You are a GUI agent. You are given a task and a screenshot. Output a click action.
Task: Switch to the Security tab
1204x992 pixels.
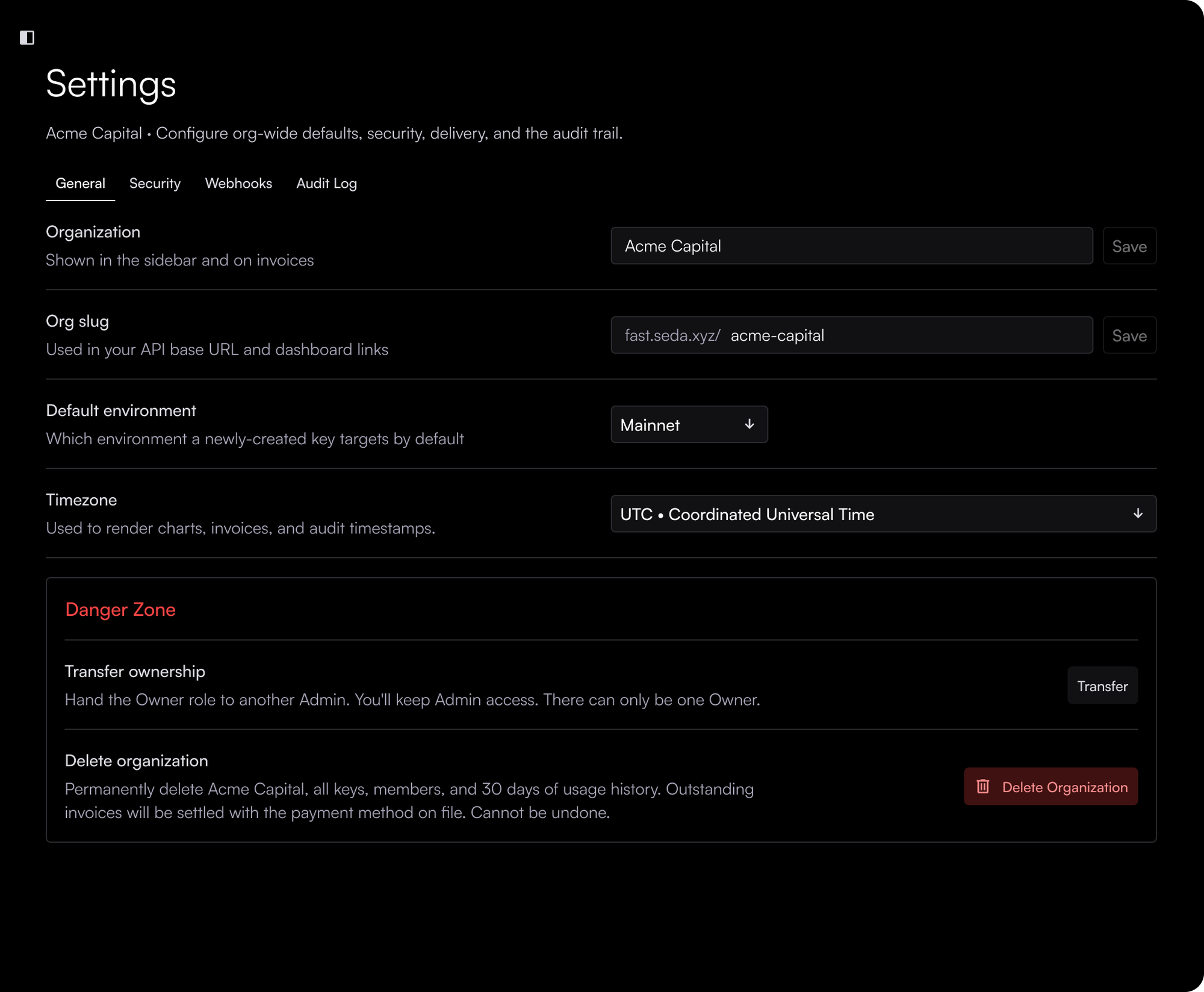pos(155,183)
